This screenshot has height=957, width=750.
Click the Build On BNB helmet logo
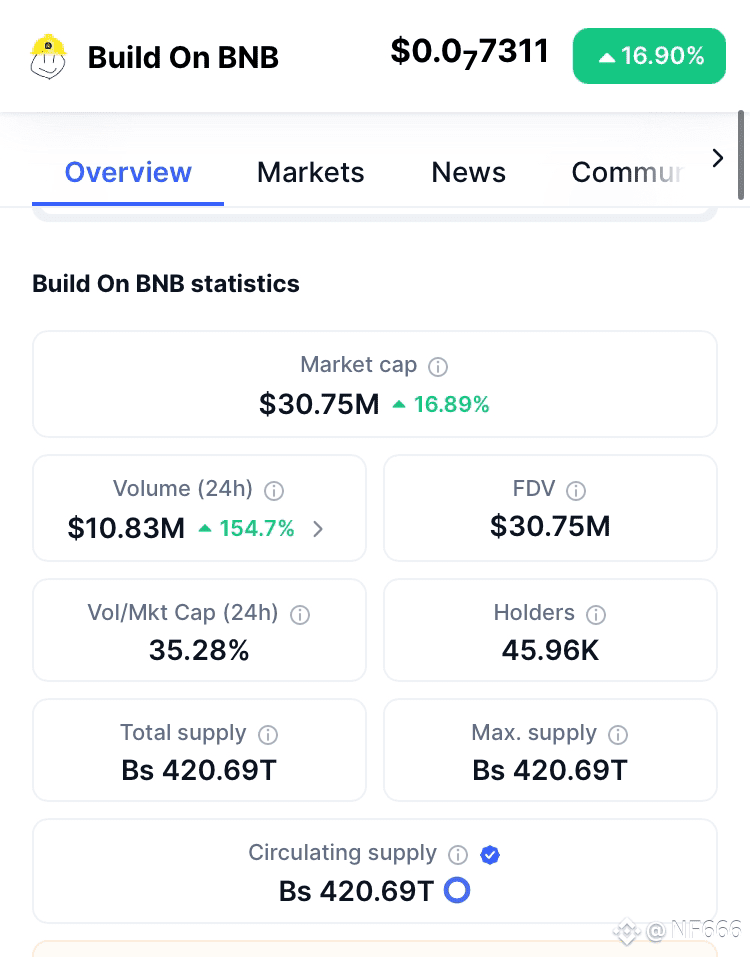tap(48, 57)
